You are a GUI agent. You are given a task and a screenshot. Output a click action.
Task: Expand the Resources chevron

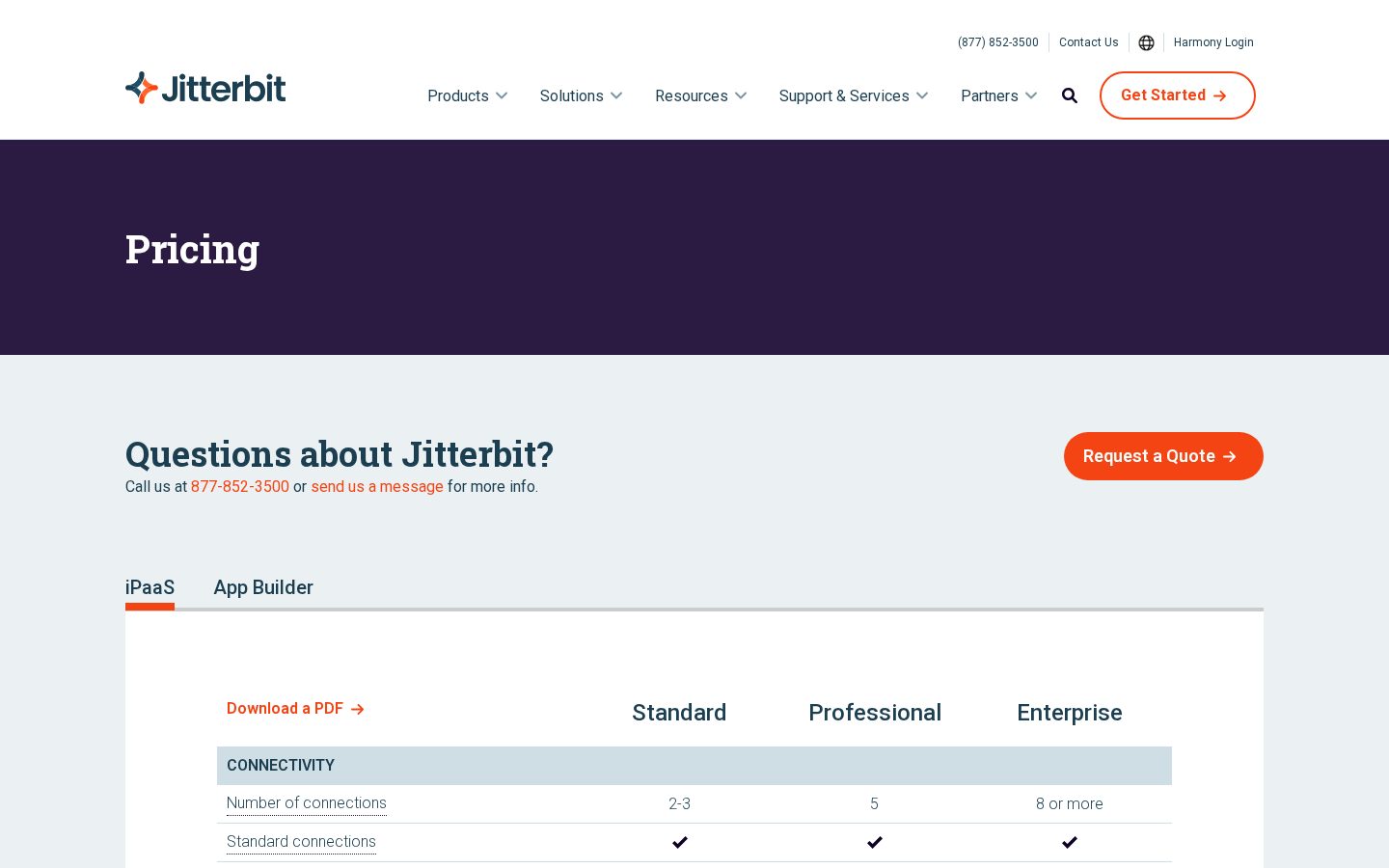(x=741, y=95)
